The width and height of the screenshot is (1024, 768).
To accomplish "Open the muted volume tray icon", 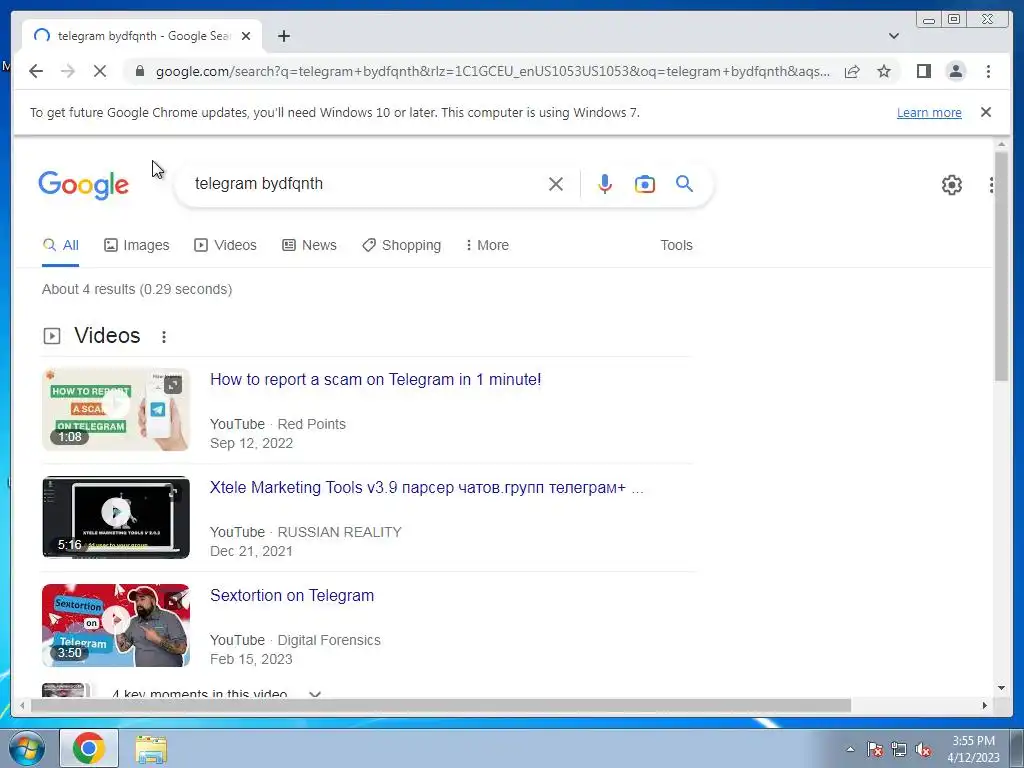I will (x=923, y=750).
